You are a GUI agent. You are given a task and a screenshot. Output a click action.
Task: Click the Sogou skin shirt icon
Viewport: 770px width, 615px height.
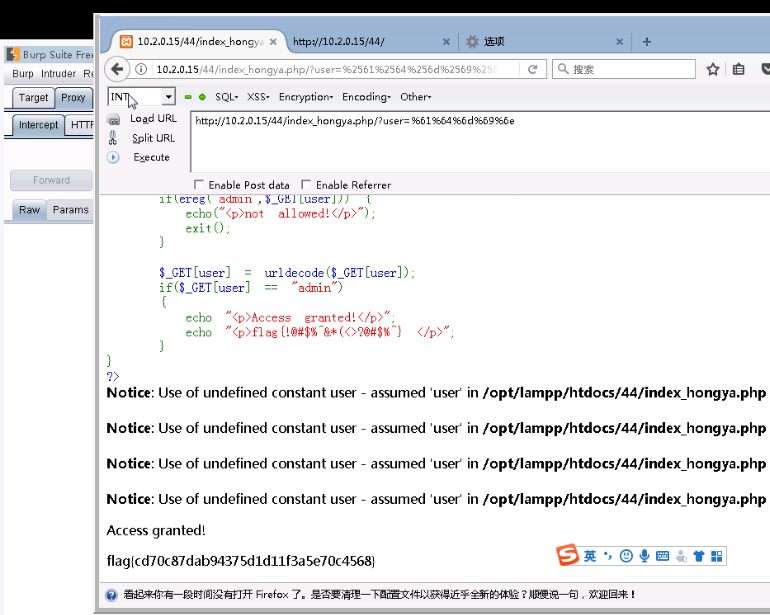pos(698,556)
